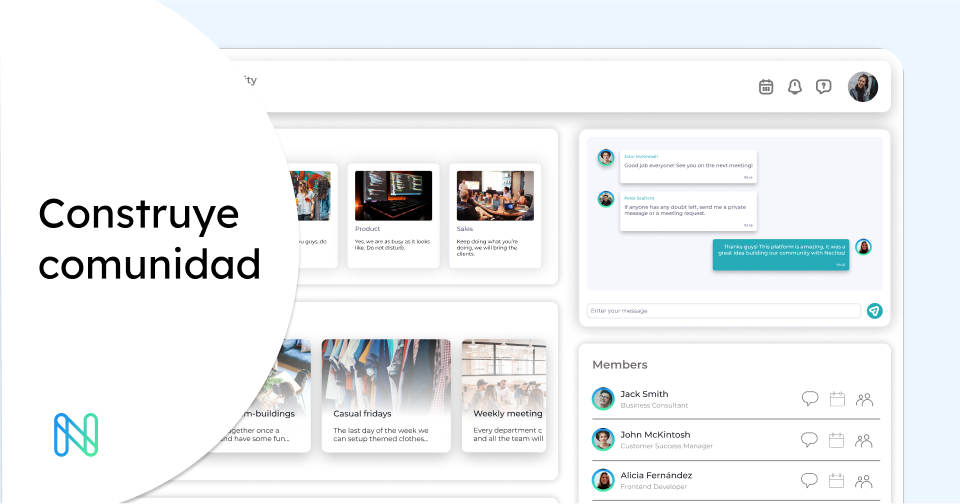Open Jack Smith's member profile name
This screenshot has height=504, width=960.
point(644,394)
